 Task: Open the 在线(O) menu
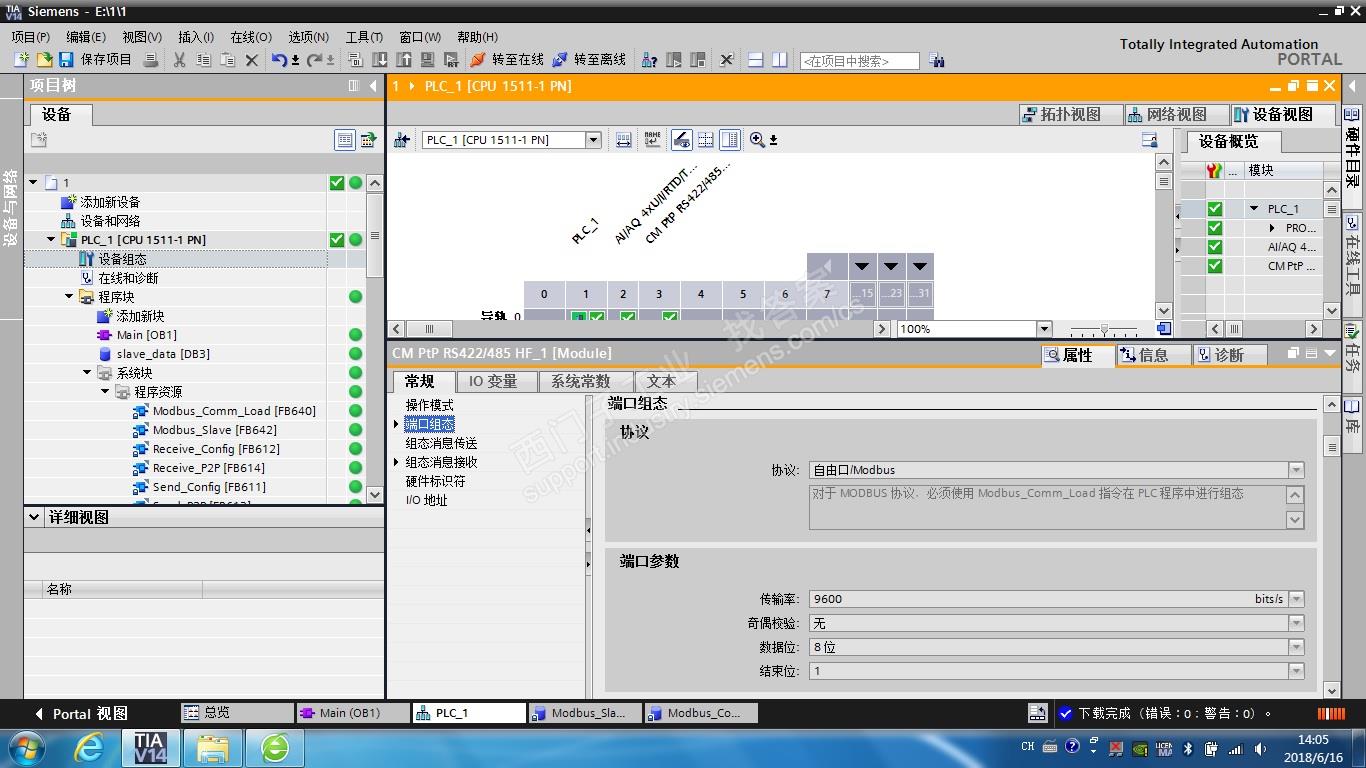(251, 37)
